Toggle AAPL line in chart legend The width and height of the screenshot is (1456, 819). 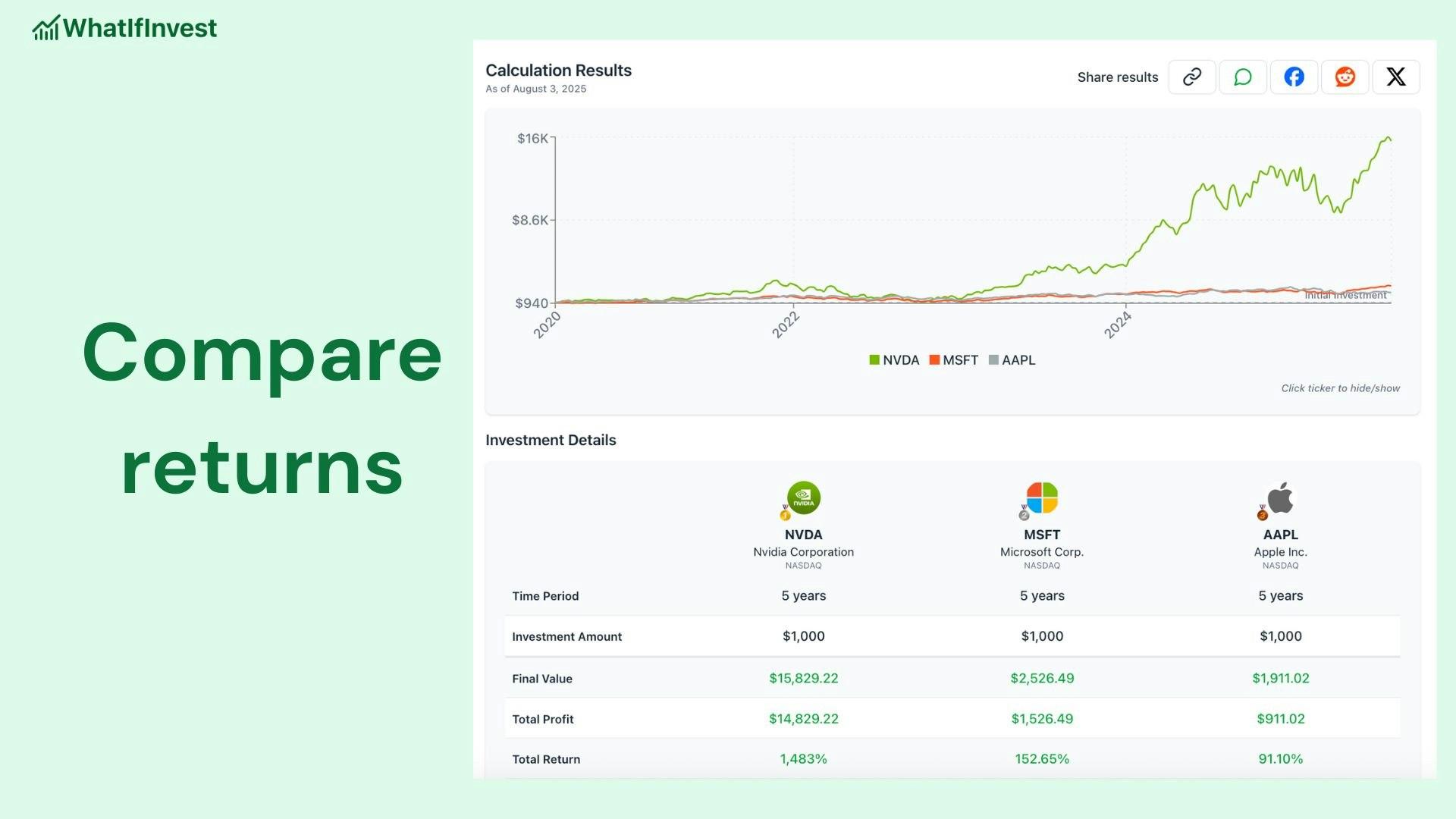(x=1012, y=360)
